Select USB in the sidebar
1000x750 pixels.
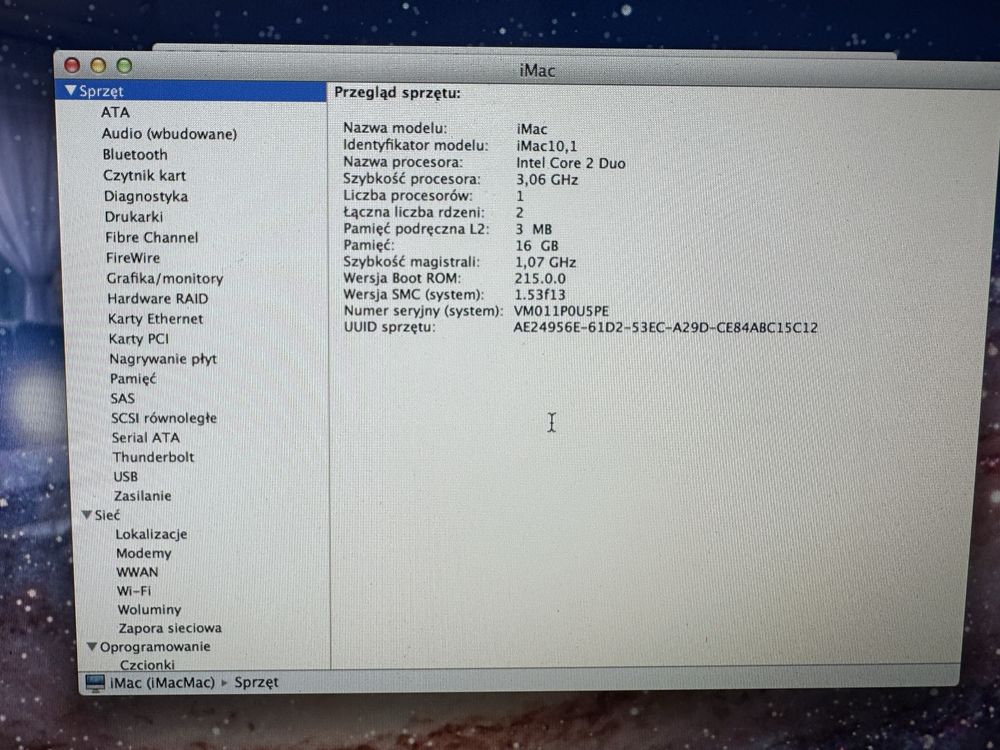click(125, 476)
